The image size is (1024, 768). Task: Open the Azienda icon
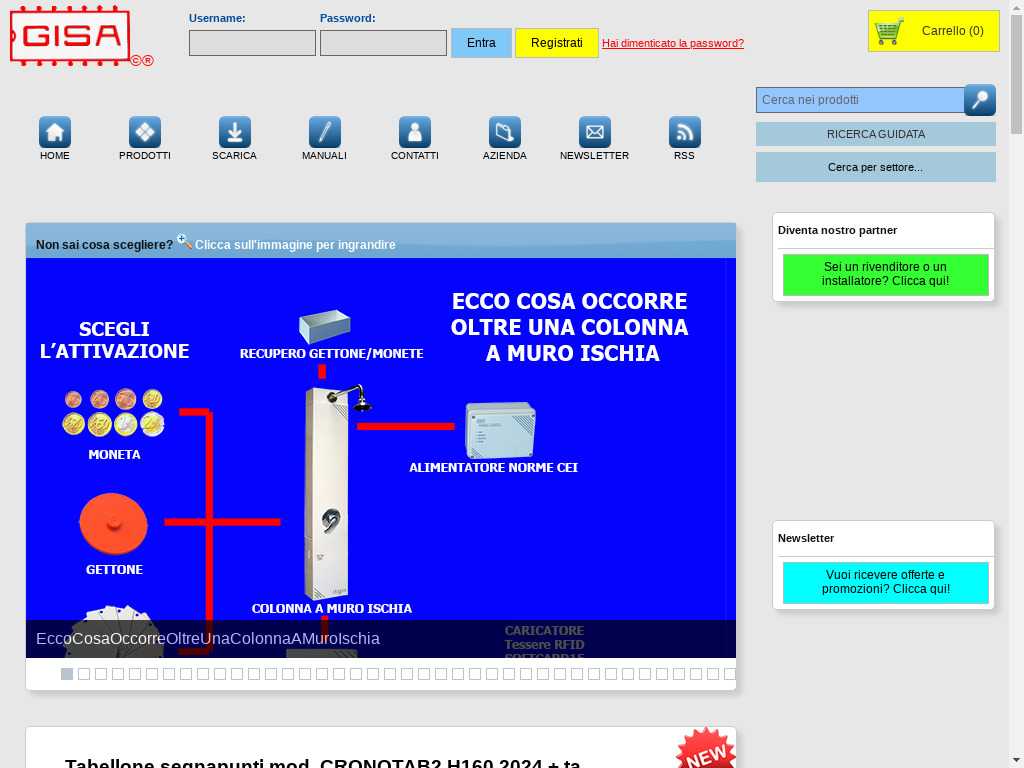point(505,132)
